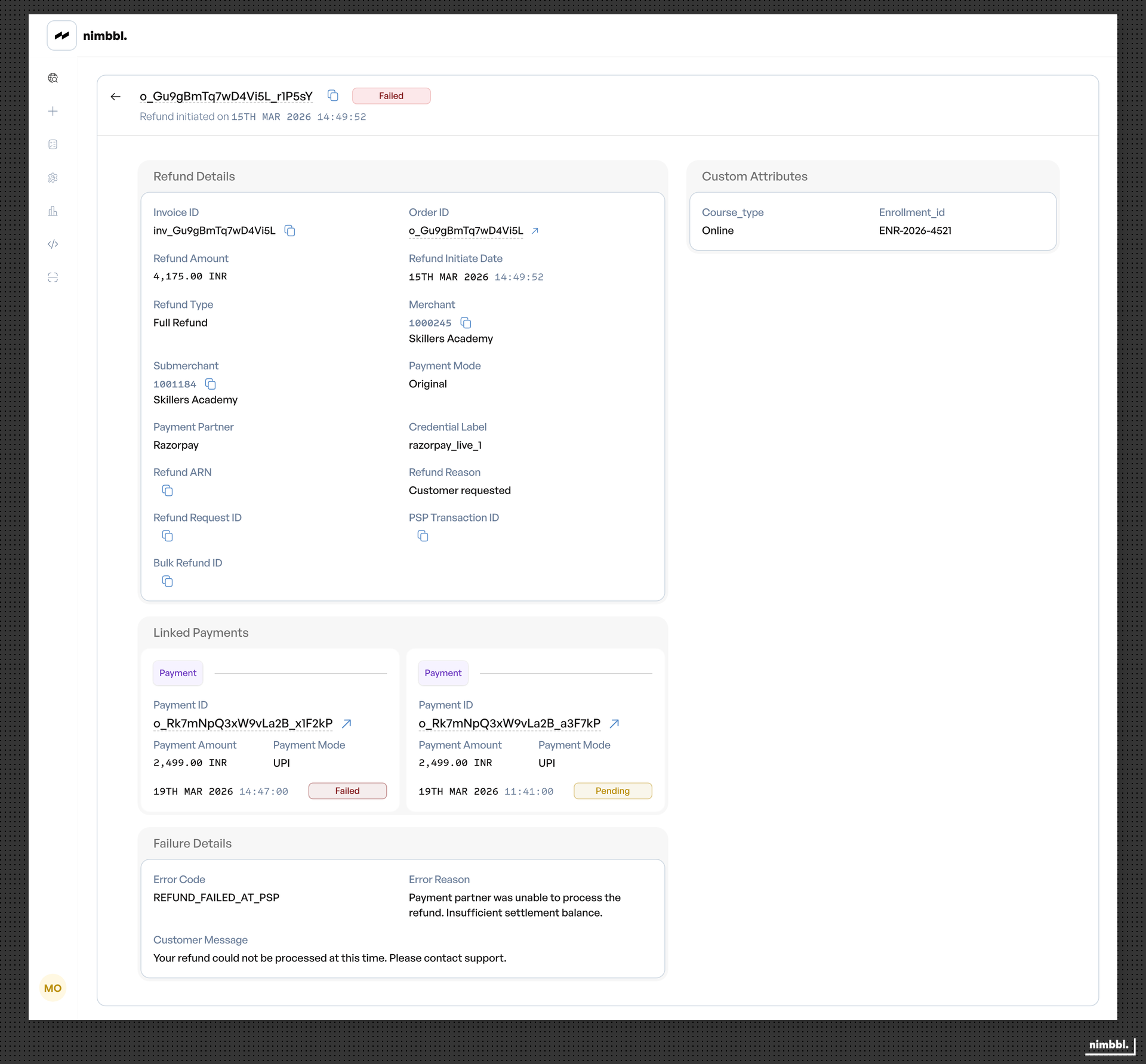The image size is (1146, 1064).
Task: Click the nimbbl logo at top
Action: [62, 36]
